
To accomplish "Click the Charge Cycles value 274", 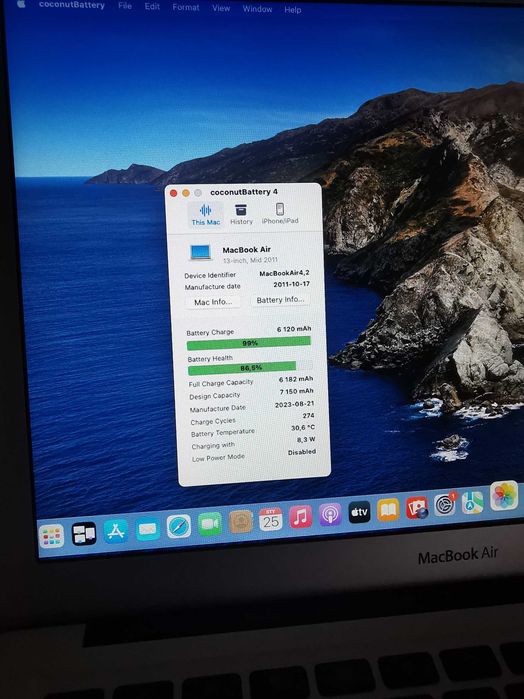I will (308, 415).
